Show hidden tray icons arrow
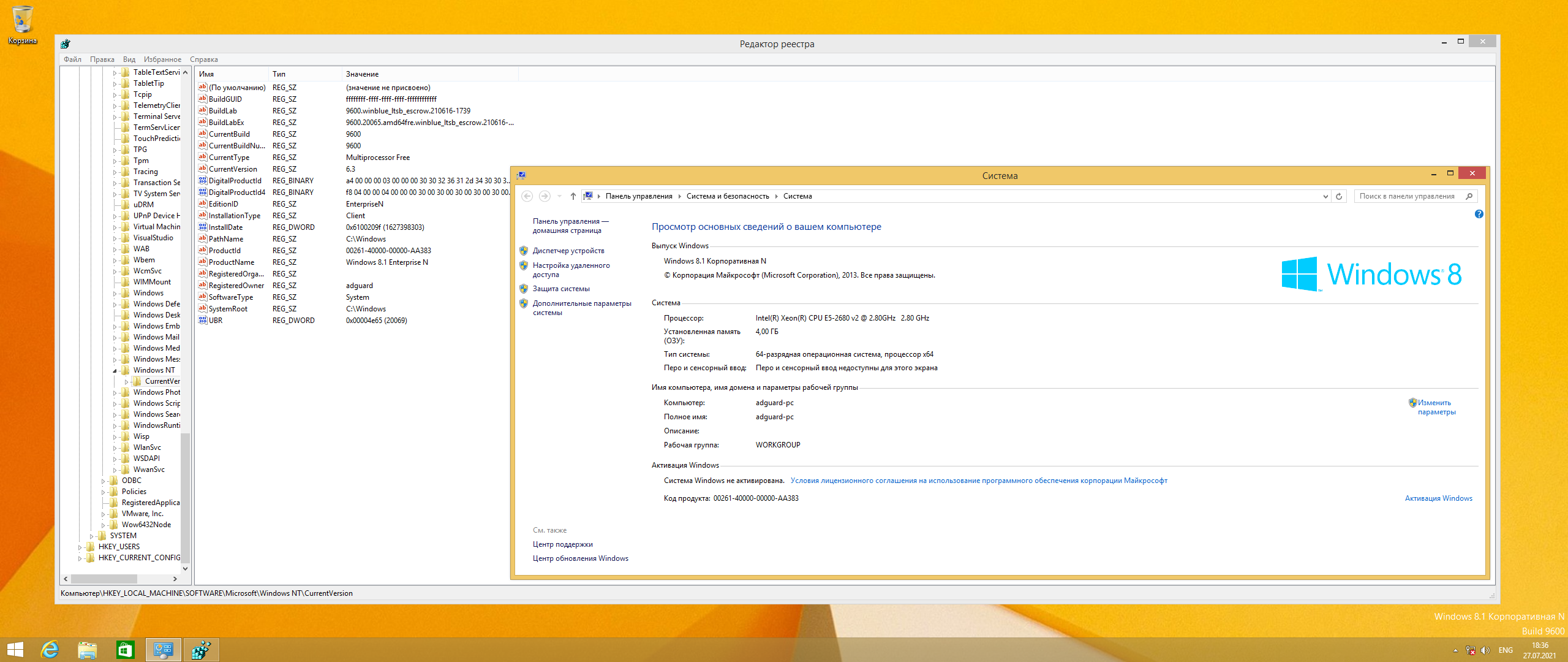1568x662 pixels. tap(1455, 650)
